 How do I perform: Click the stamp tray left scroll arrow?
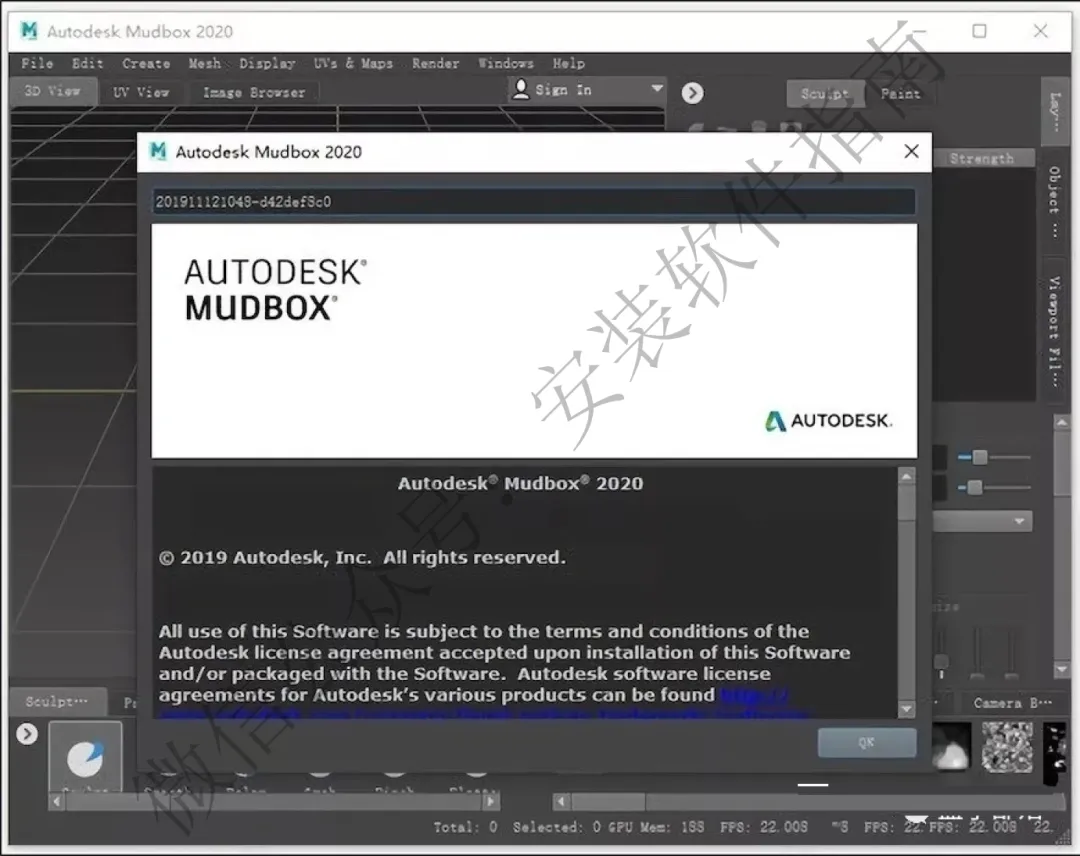pos(561,802)
